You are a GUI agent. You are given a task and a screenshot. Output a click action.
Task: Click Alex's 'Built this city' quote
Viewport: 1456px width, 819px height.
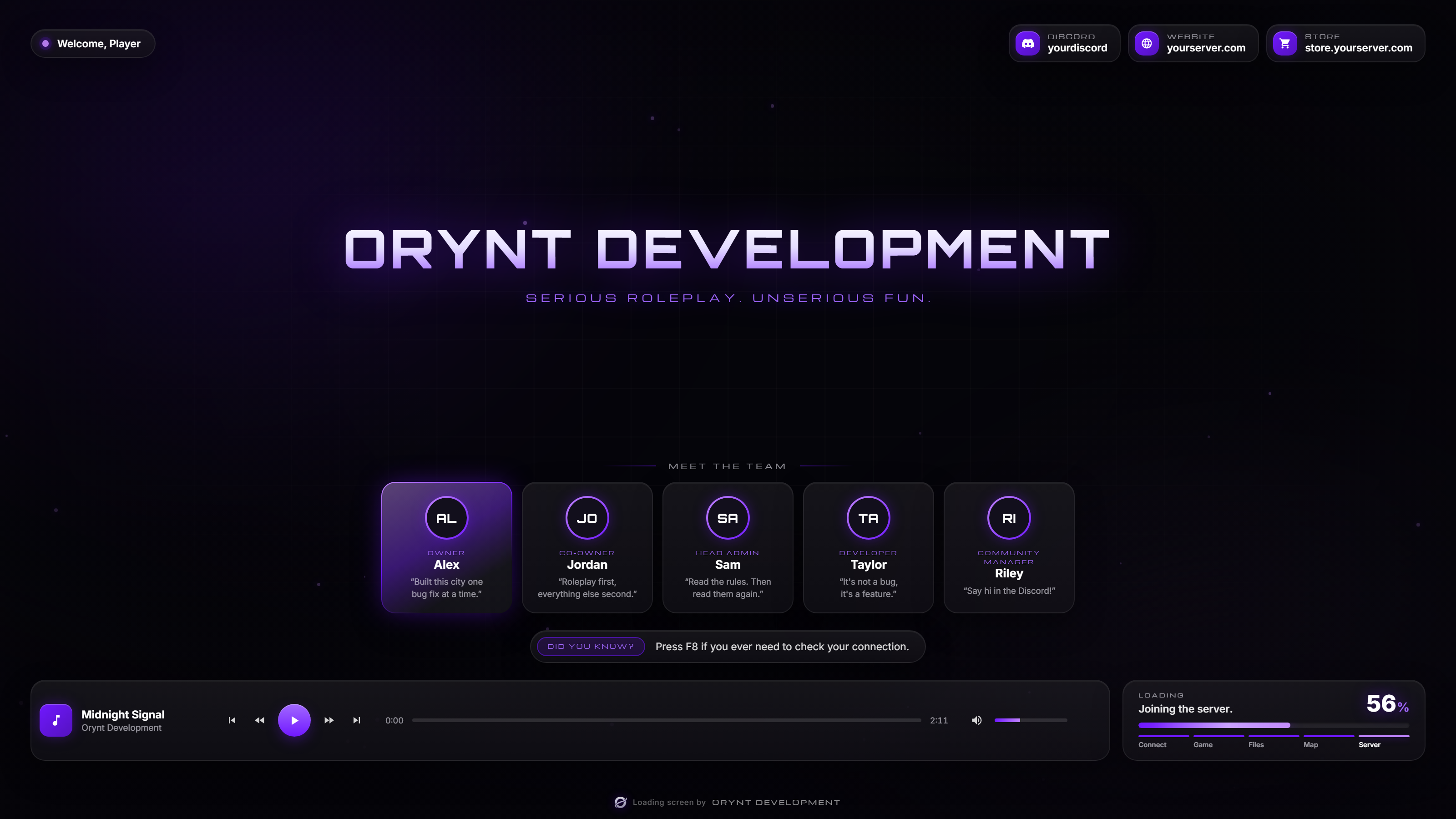click(446, 588)
